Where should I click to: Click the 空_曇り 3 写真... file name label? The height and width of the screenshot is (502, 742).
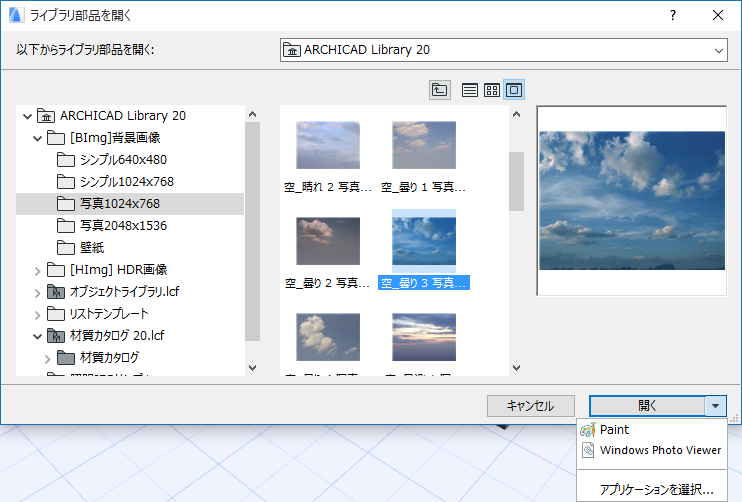click(x=424, y=283)
